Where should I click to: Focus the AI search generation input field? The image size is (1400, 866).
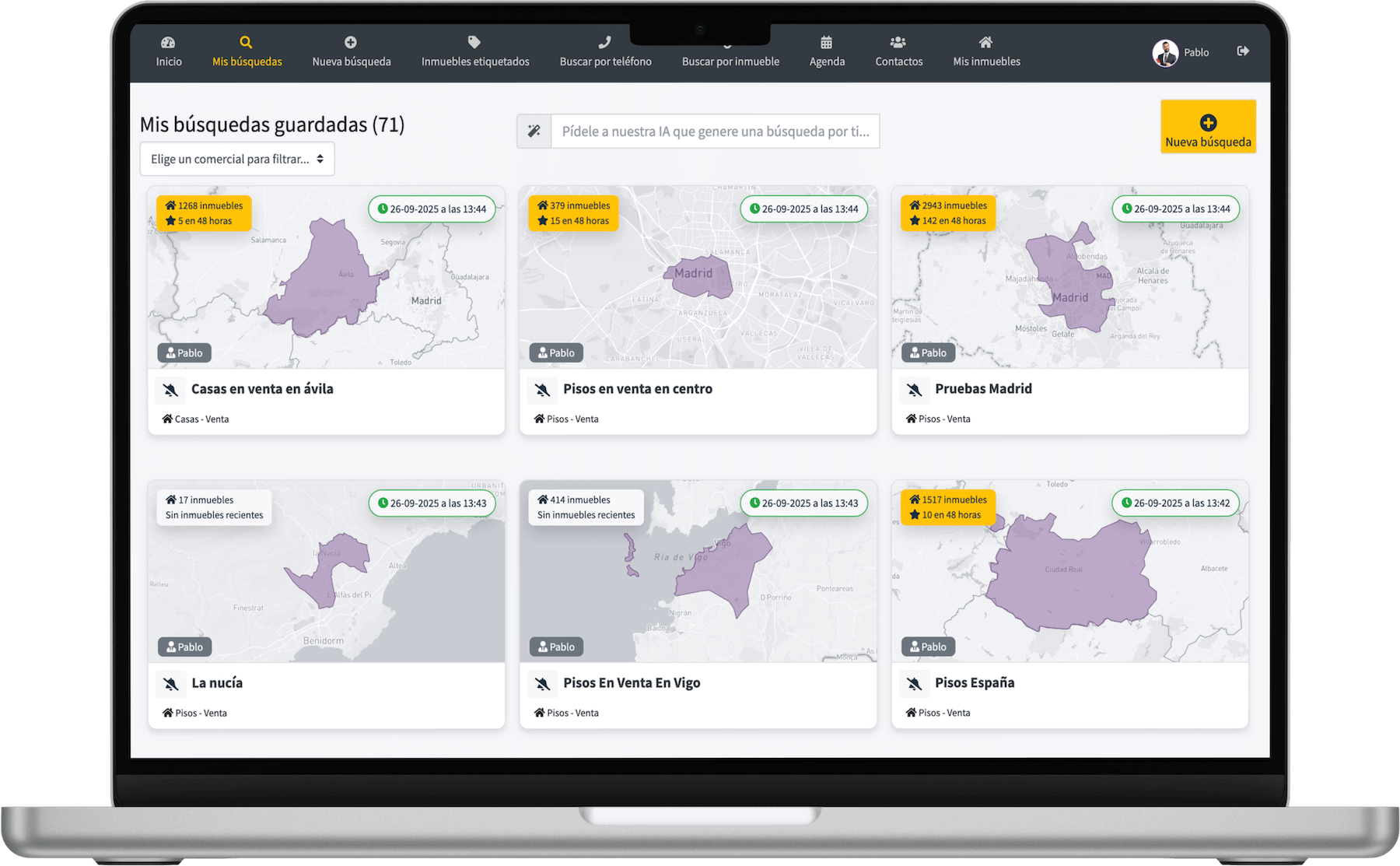pos(715,131)
